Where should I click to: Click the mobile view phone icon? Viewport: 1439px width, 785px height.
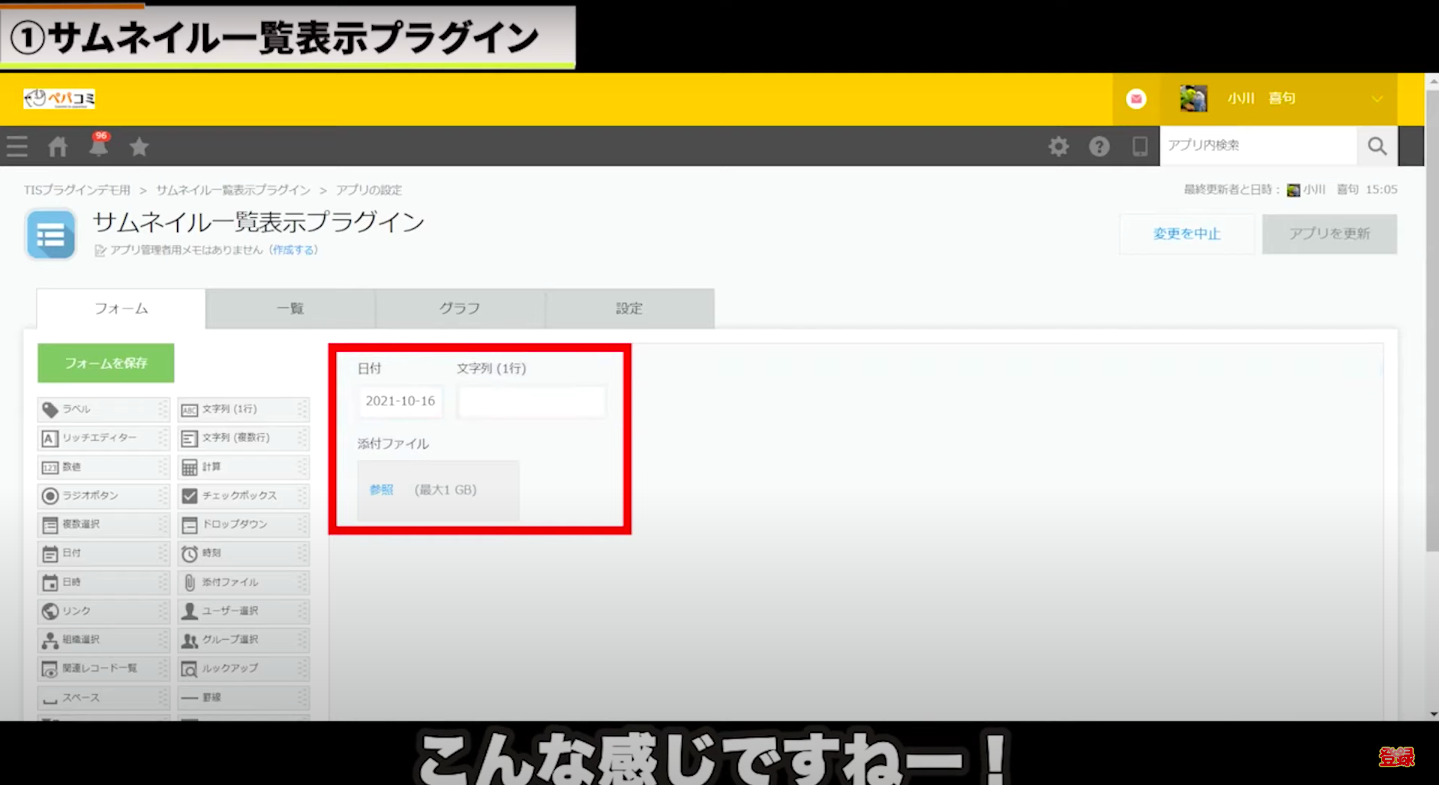(x=1139, y=147)
